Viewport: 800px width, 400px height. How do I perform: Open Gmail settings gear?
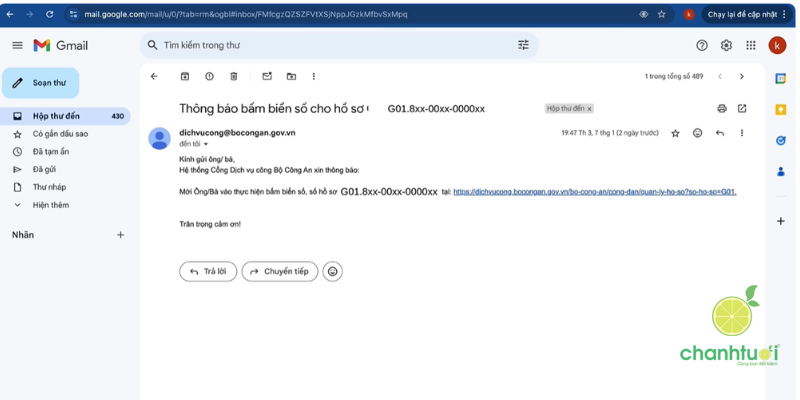(726, 45)
